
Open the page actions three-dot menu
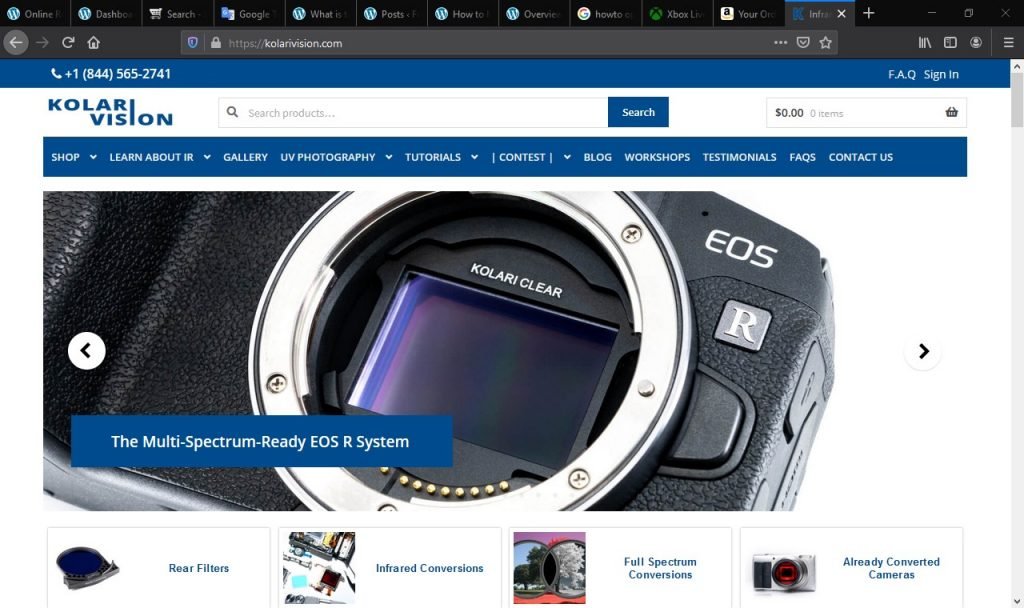[x=780, y=42]
